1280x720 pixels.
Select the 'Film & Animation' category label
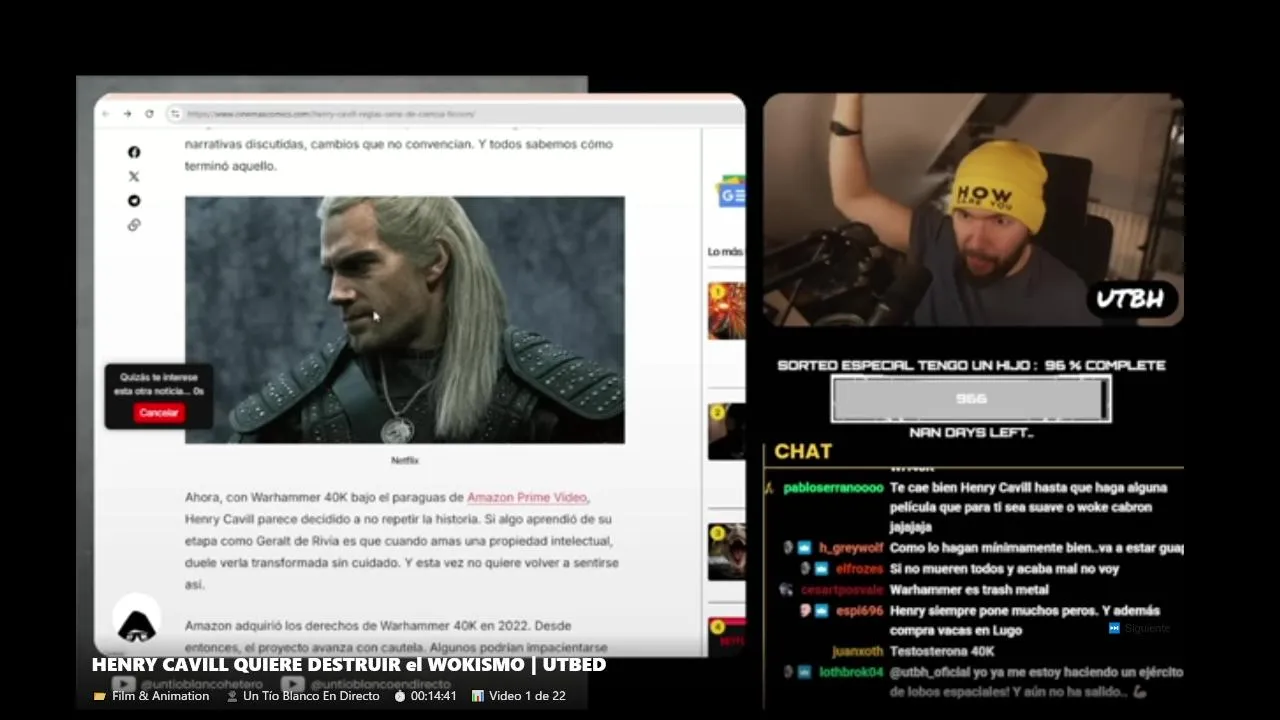160,696
